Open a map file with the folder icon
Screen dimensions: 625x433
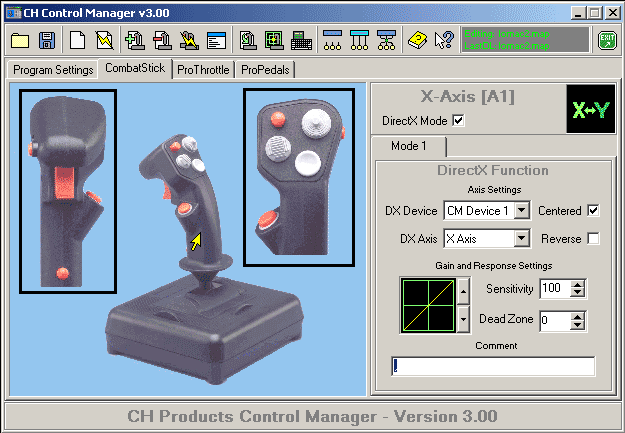point(20,40)
